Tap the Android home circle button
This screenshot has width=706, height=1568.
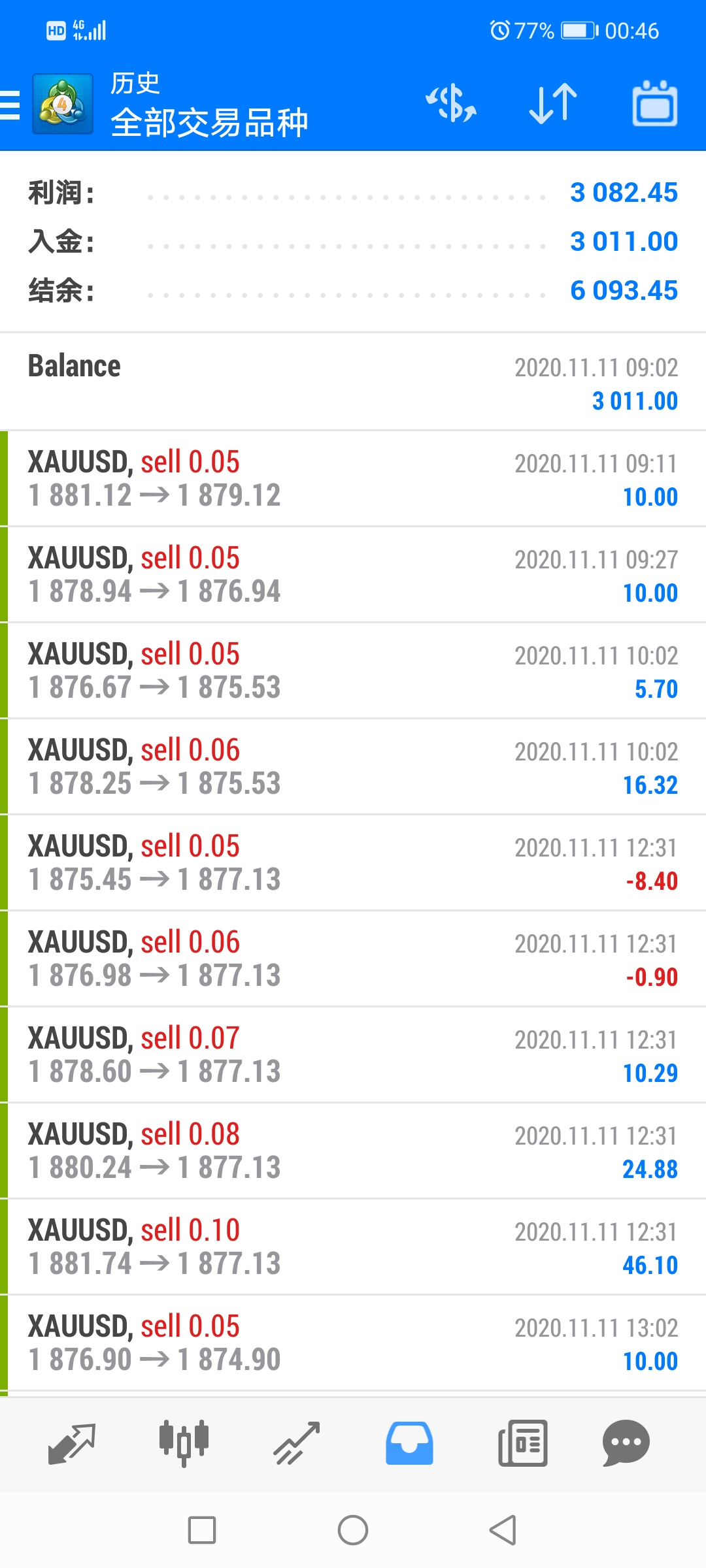tap(353, 1530)
